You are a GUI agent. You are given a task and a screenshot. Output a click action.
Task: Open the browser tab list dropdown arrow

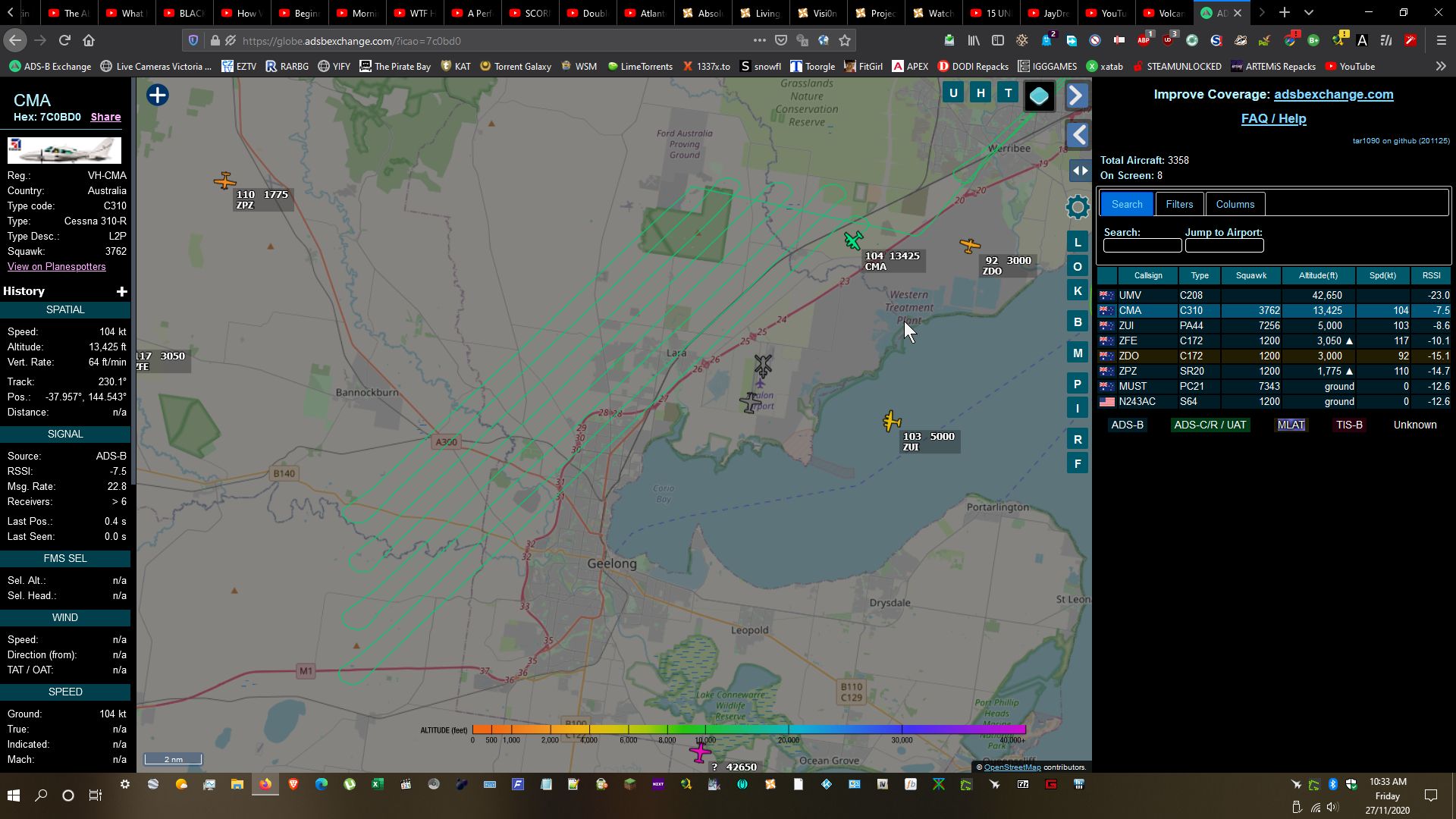(x=1309, y=12)
